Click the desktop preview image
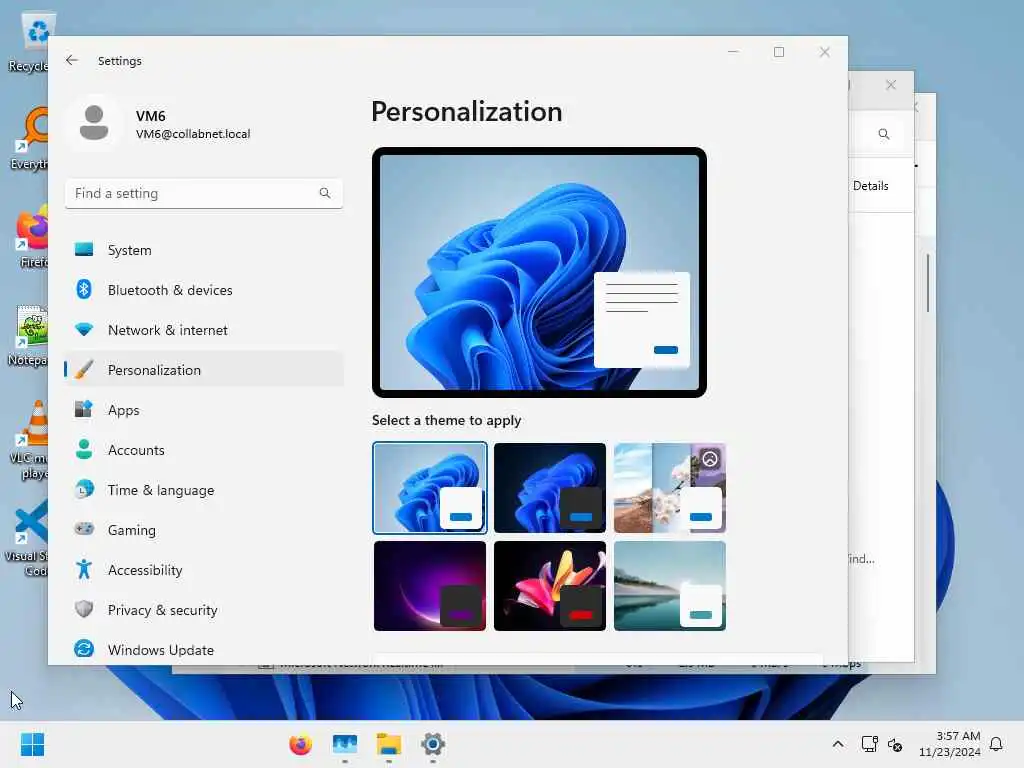The height and width of the screenshot is (768, 1024). tap(539, 272)
